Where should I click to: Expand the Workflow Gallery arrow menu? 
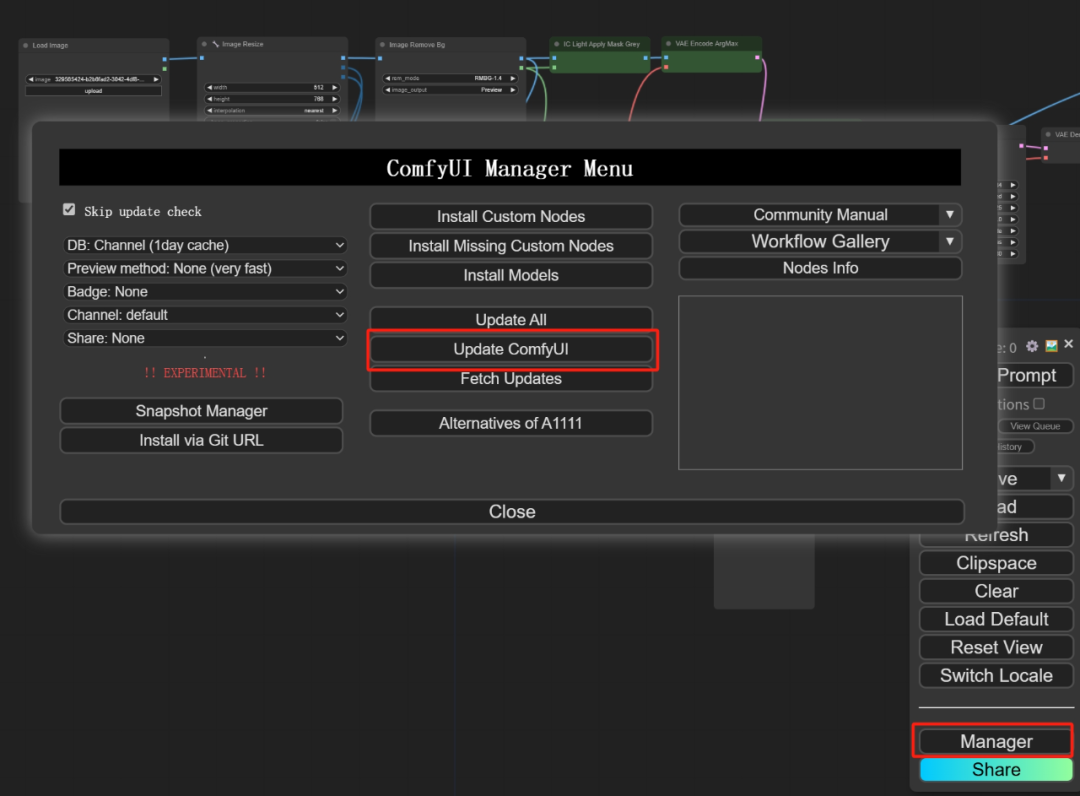(950, 241)
